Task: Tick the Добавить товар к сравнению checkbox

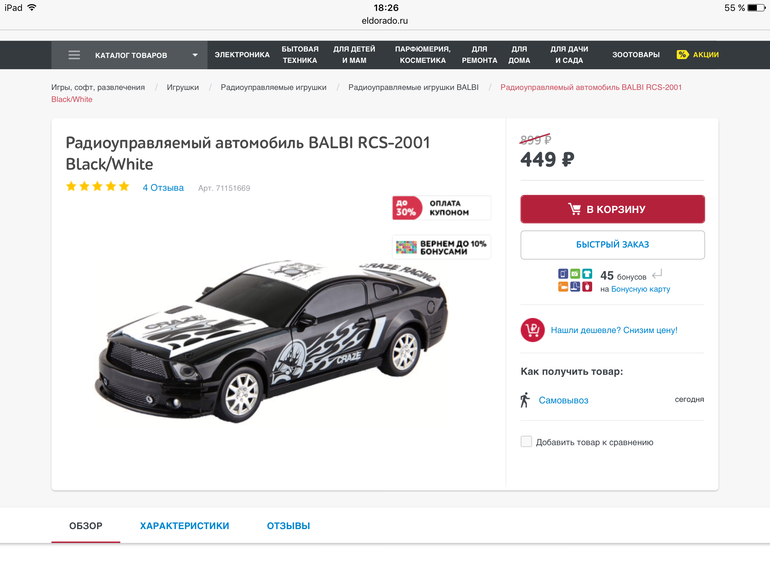Action: click(526, 441)
